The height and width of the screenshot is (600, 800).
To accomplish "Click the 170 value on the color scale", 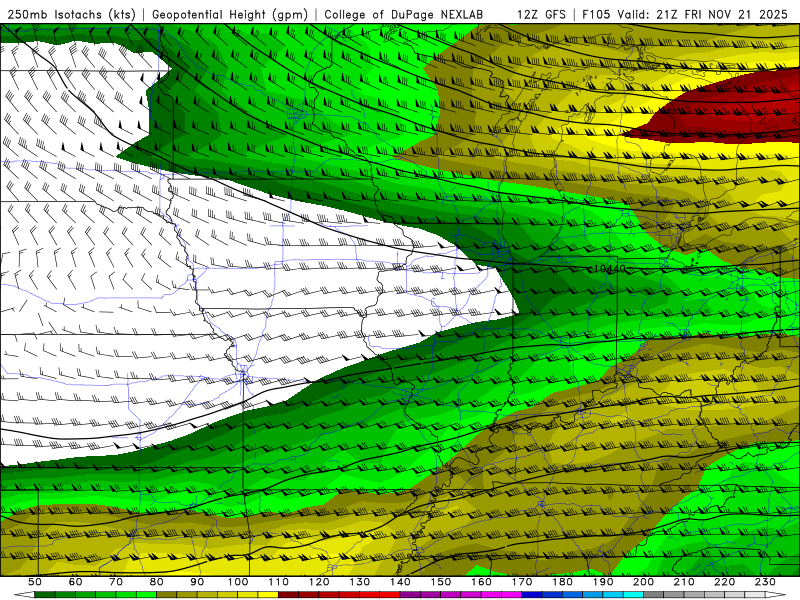I will pyautogui.click(x=522, y=582).
